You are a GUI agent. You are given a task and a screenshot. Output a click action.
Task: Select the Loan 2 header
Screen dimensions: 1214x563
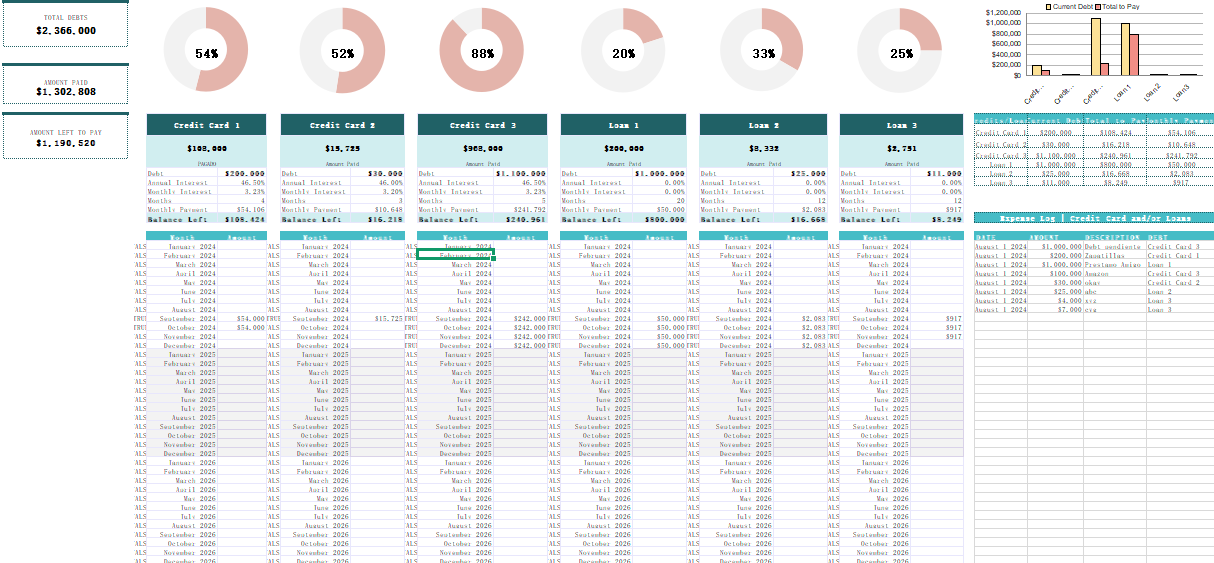click(x=763, y=125)
